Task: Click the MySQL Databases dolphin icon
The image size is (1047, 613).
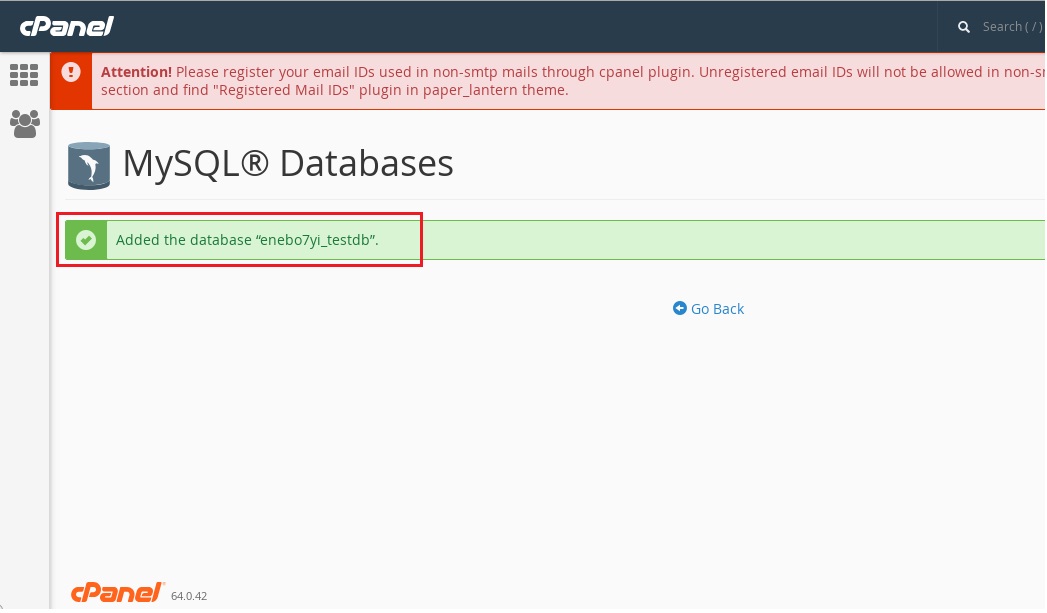Action: [x=89, y=166]
